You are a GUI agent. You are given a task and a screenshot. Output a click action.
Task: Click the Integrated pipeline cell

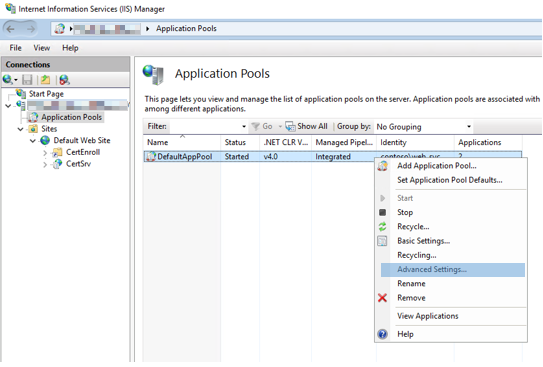pos(333,156)
